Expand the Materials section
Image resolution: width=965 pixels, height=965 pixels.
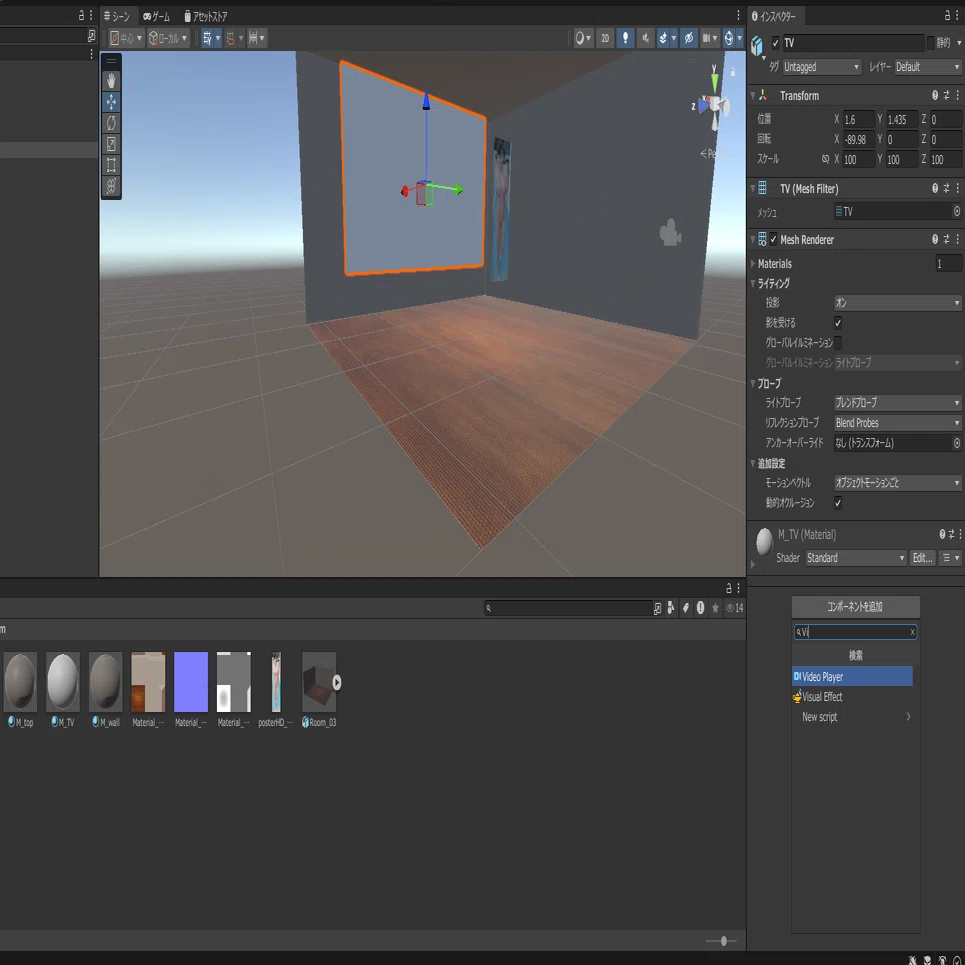pyautogui.click(x=774, y=263)
